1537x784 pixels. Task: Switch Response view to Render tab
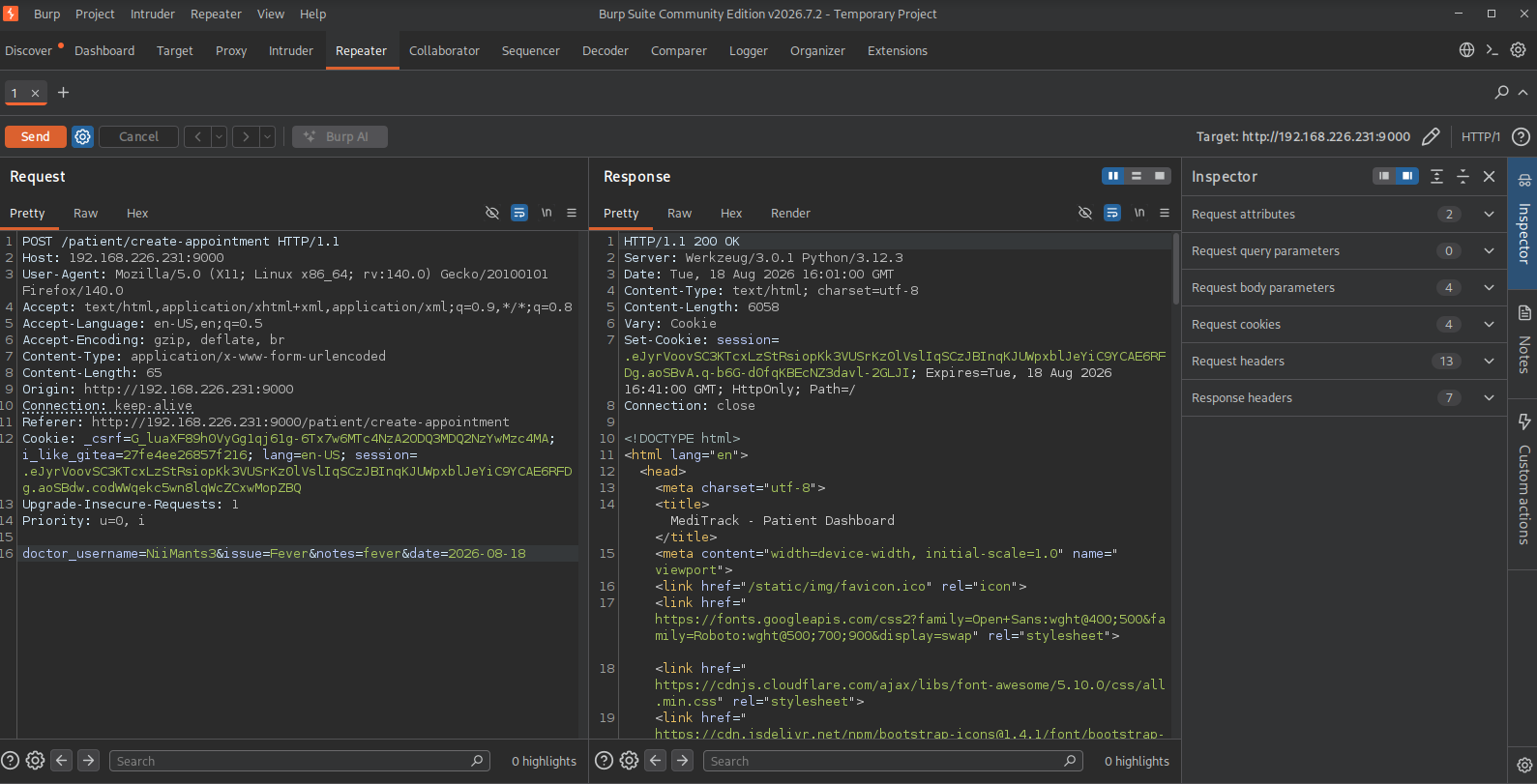click(790, 213)
